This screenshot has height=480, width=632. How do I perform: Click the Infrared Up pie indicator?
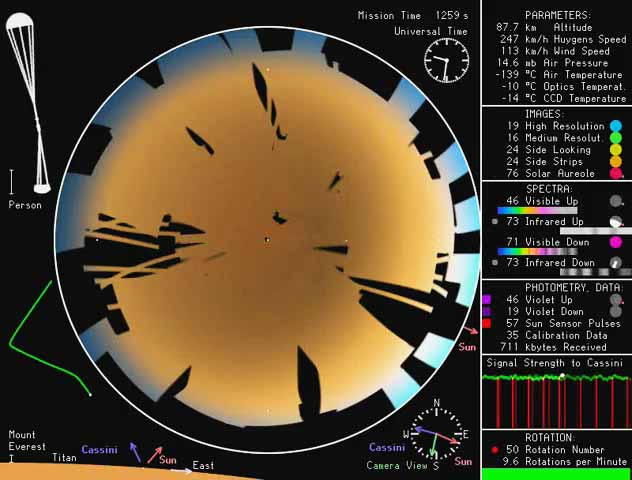(615, 222)
